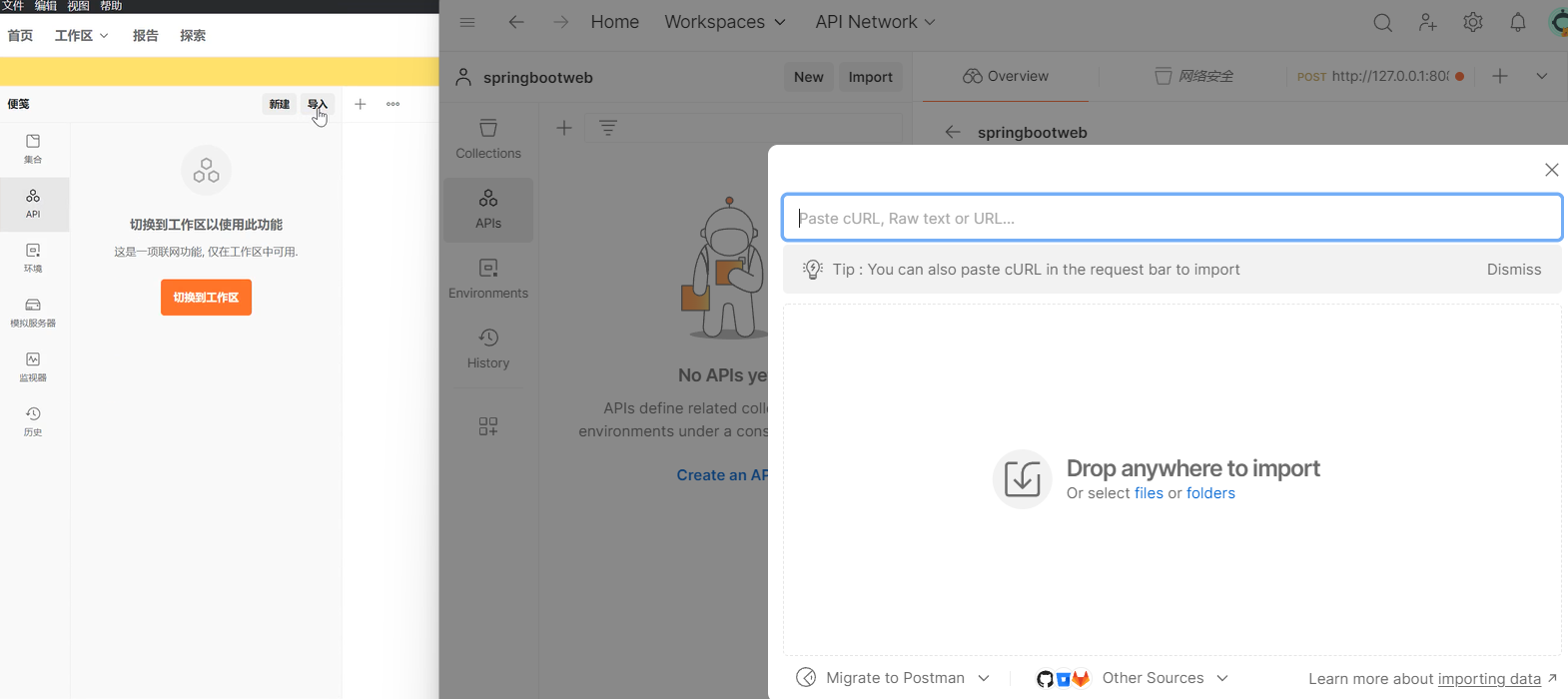Open the 帮助 menu in the left window
The width and height of the screenshot is (1568, 699).
coord(111,6)
